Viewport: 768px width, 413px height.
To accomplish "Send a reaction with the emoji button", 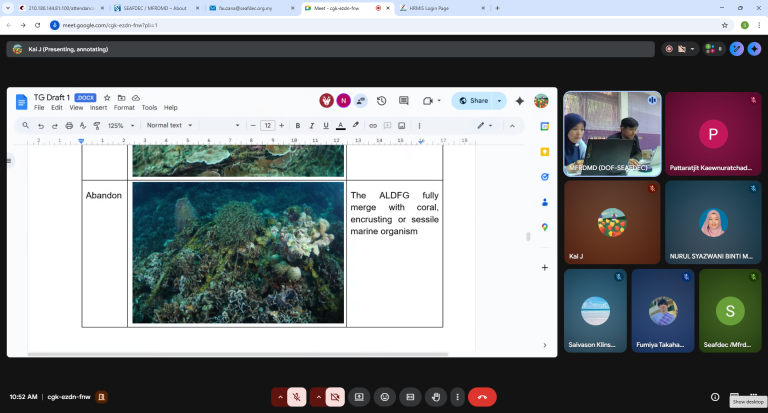I will pyautogui.click(x=385, y=397).
